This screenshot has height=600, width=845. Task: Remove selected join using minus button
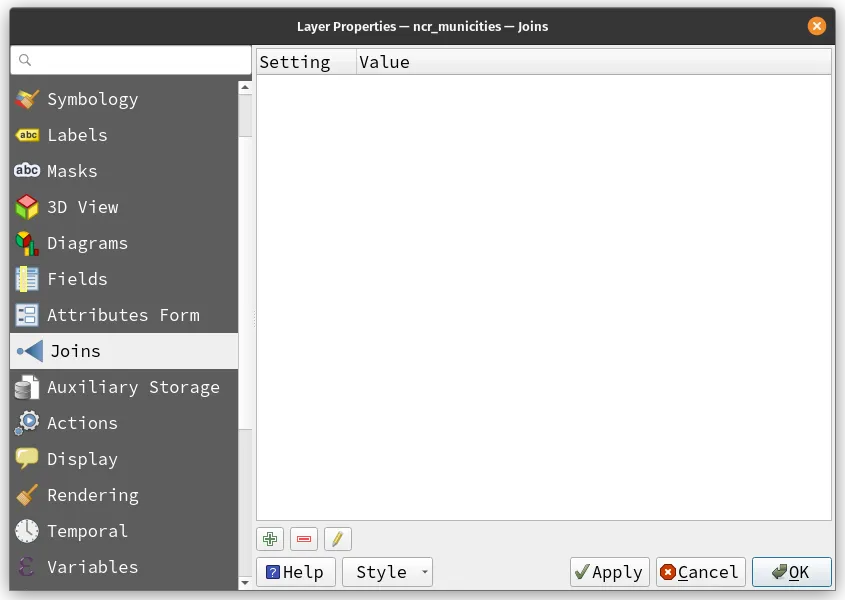point(303,538)
